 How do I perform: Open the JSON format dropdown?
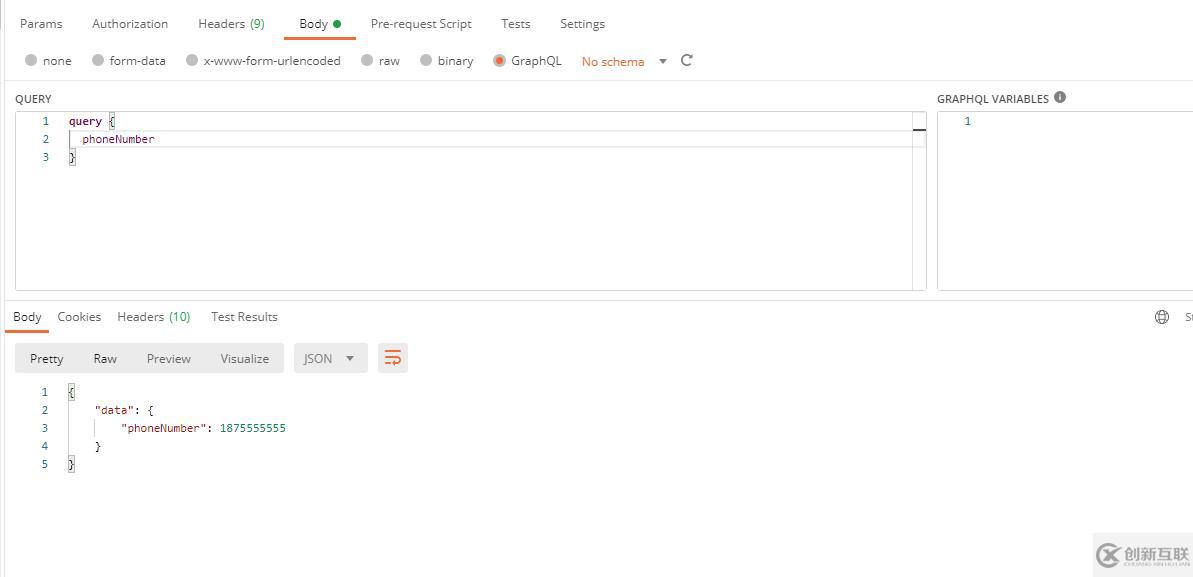coord(330,358)
